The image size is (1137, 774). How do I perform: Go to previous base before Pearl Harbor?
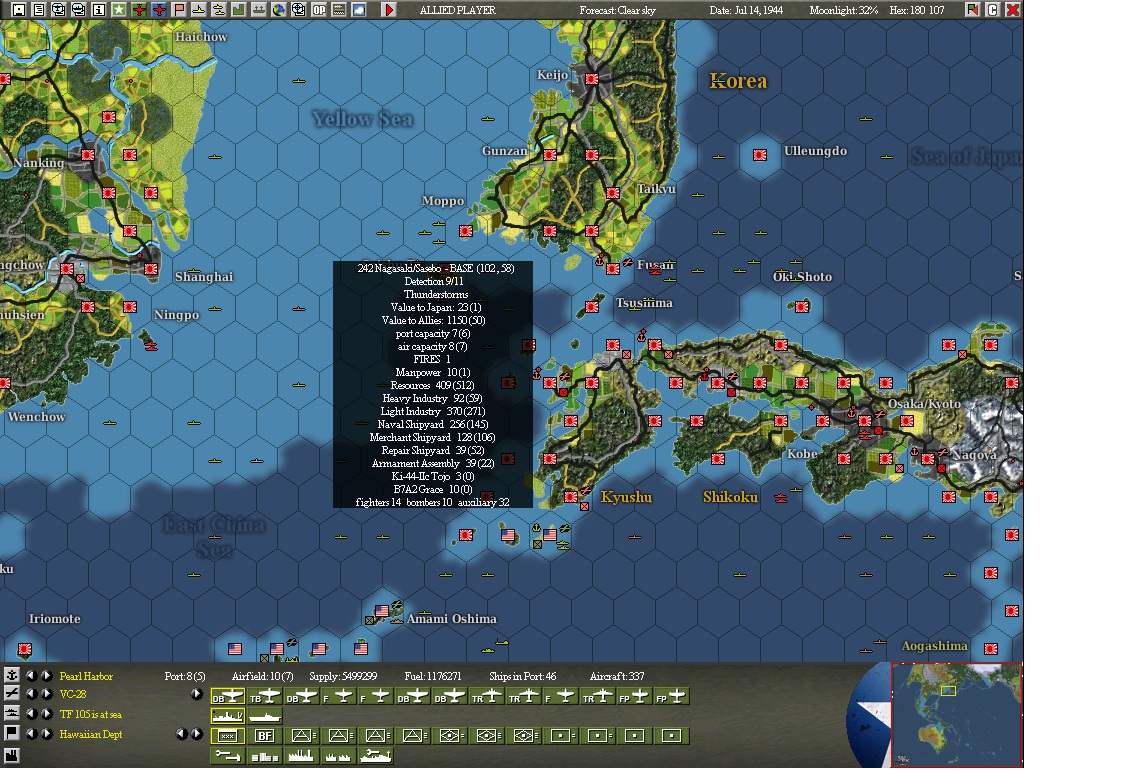click(31, 675)
